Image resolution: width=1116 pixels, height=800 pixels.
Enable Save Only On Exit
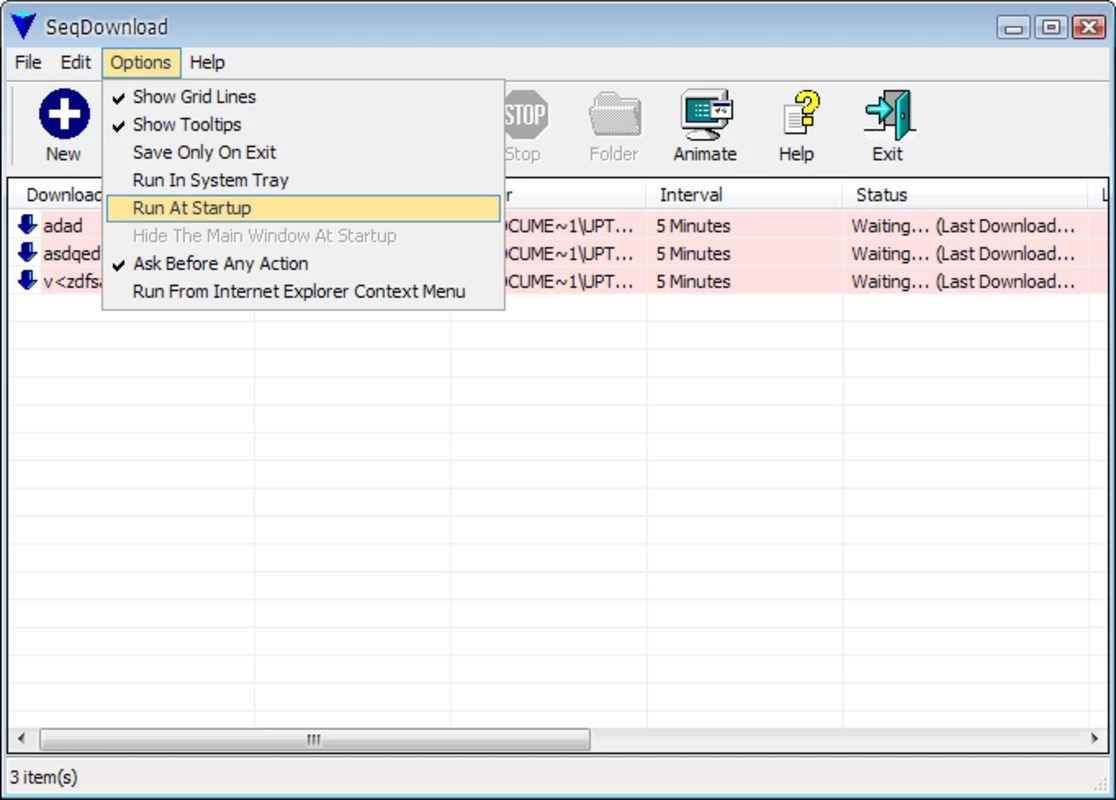coord(303,152)
